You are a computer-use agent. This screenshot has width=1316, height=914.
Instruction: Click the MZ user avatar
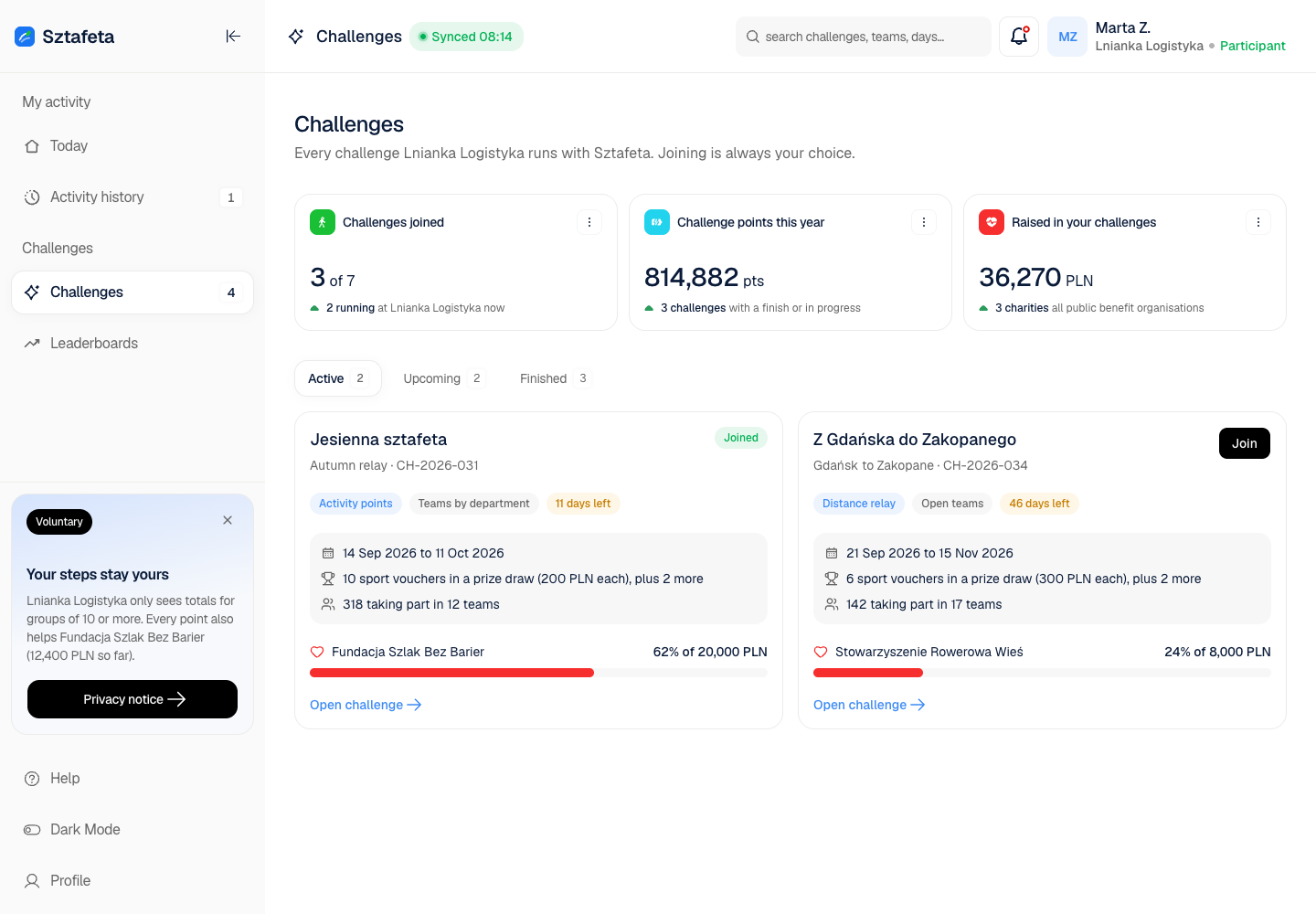[1067, 37]
